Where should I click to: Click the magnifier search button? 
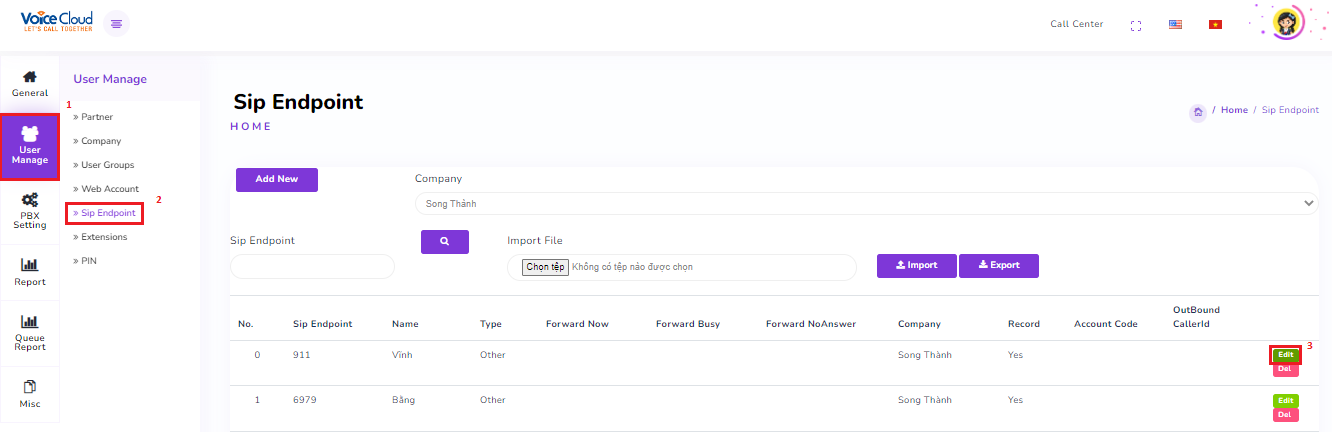coord(445,242)
